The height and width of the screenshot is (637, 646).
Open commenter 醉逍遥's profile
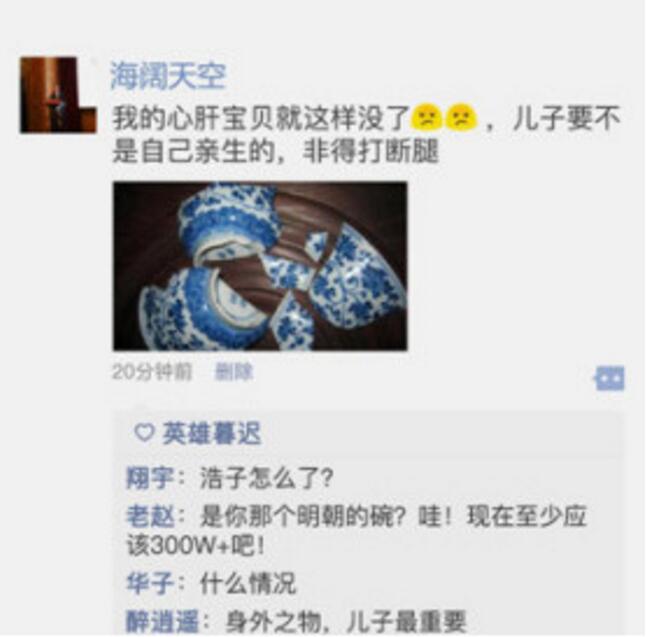coord(162,621)
